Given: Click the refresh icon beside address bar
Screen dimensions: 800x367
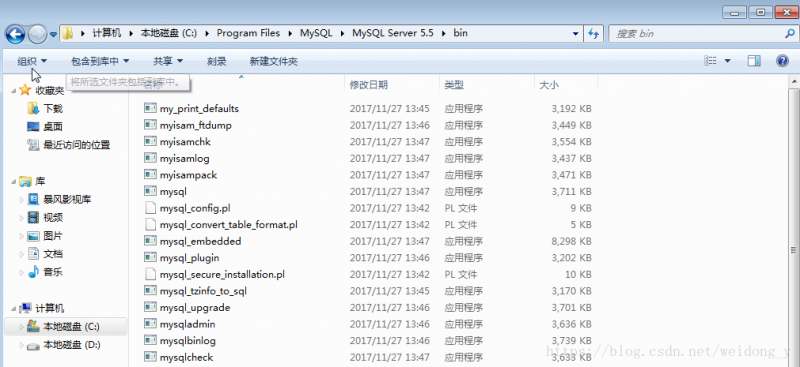Looking at the screenshot, I should (x=593, y=34).
